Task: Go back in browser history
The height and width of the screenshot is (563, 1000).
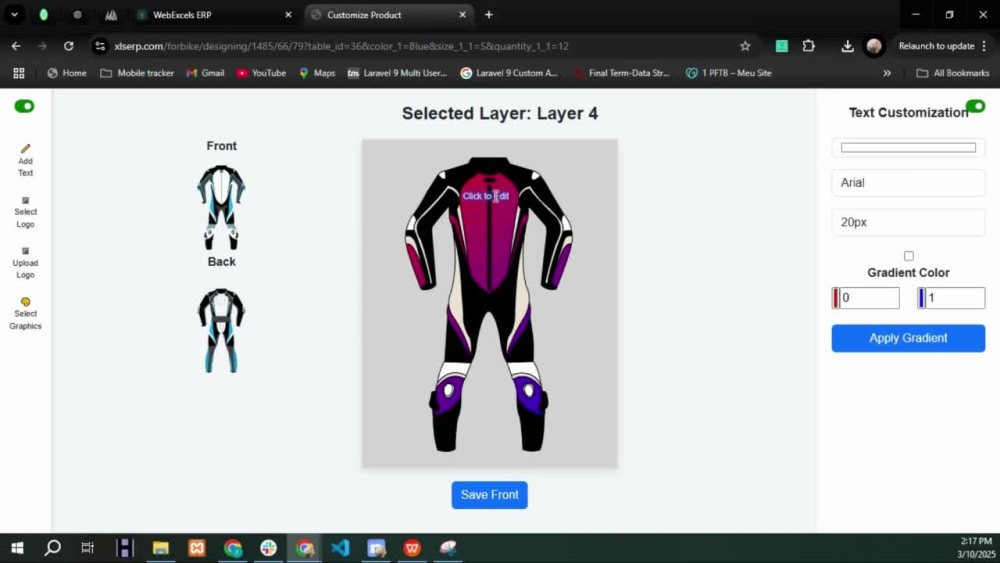Action: tap(16, 46)
